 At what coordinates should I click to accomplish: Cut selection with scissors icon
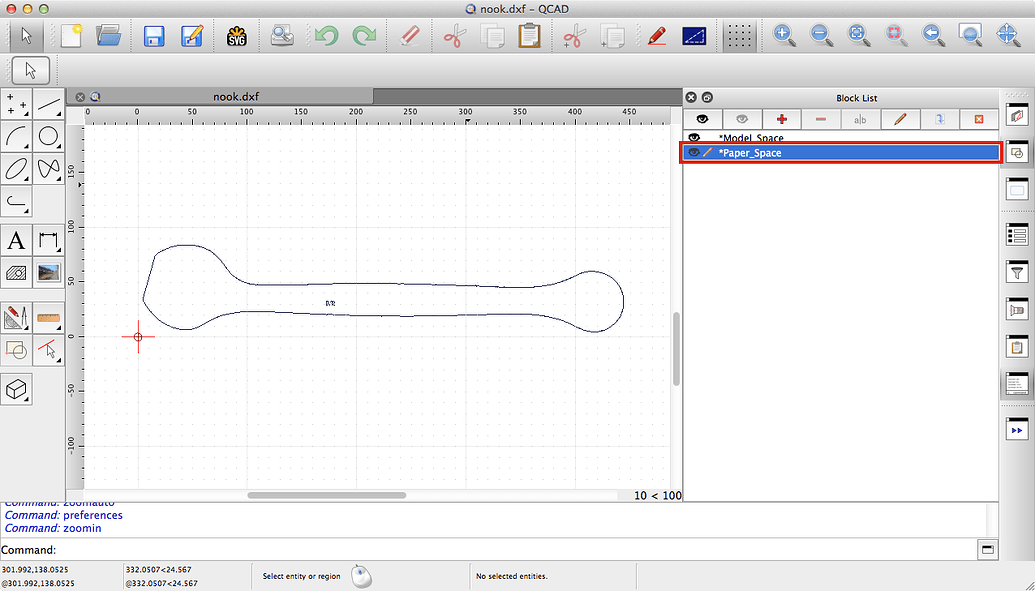tap(454, 36)
